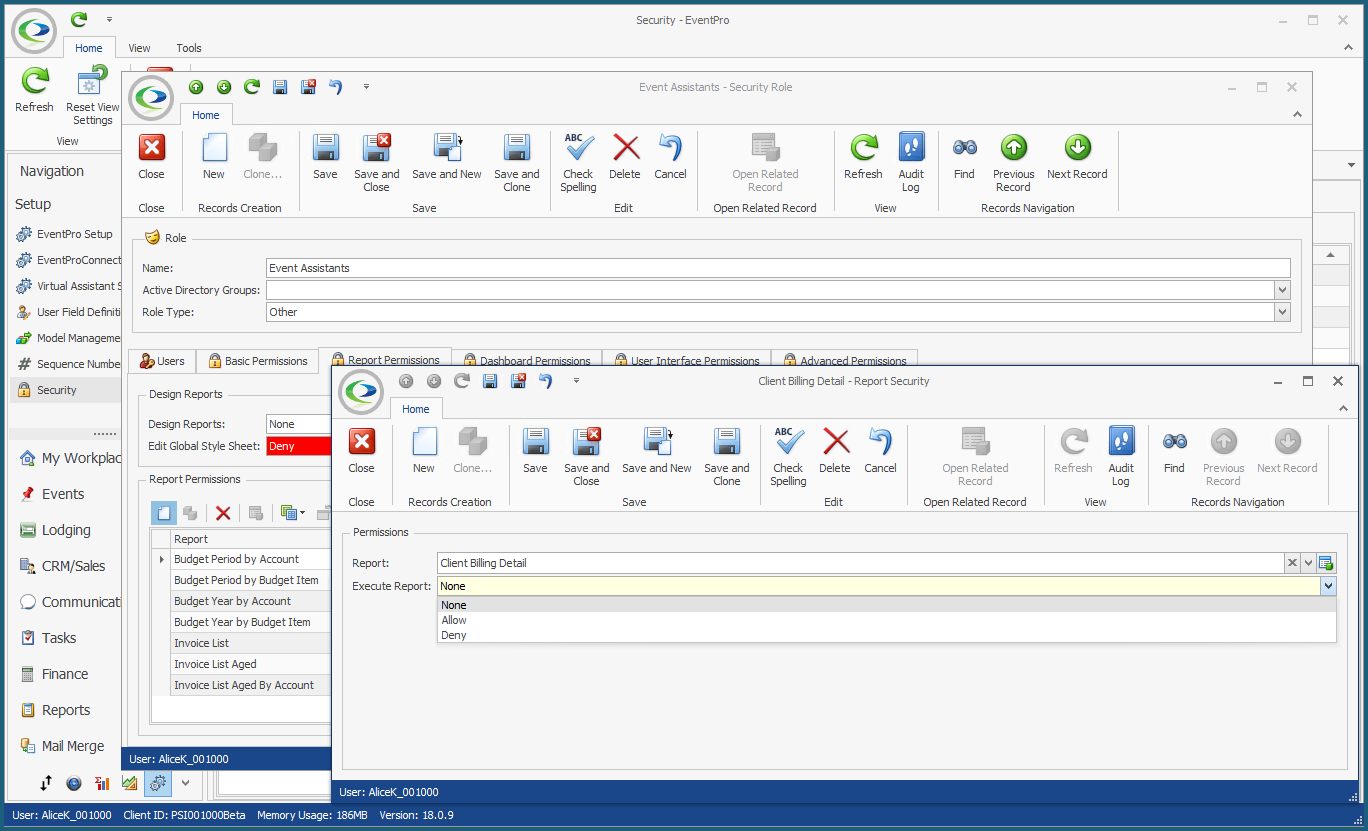This screenshot has width=1368, height=831.
Task: Click new item icon in Report Permissions toolbar
Action: 164,513
